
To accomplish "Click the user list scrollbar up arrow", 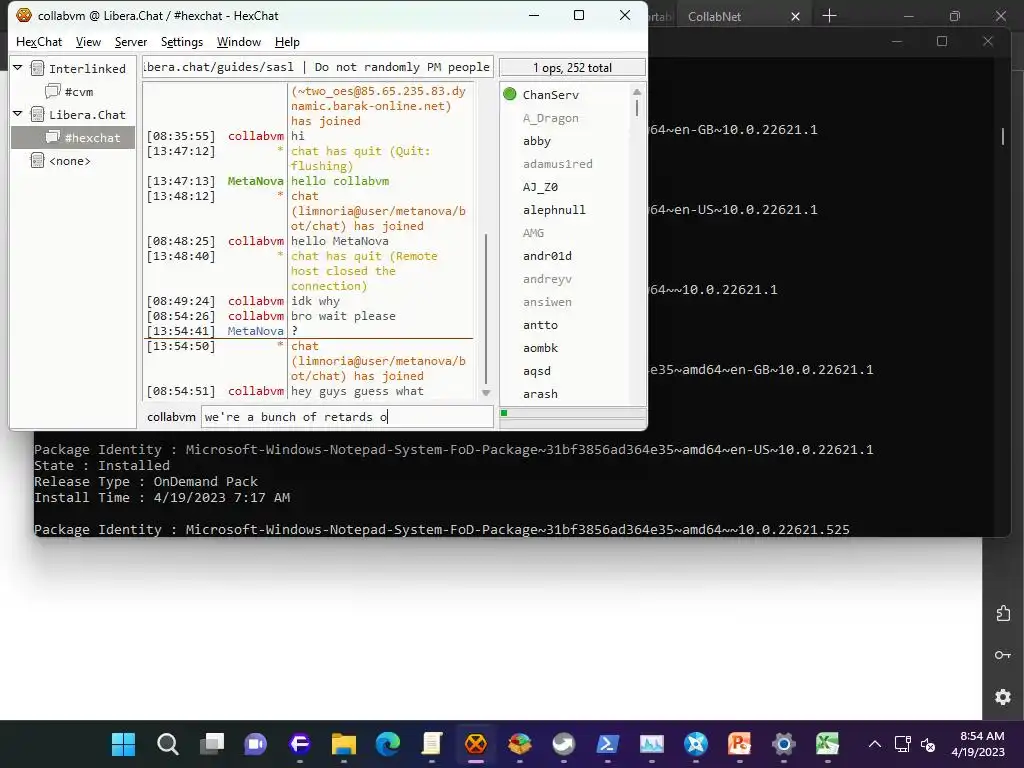I will [637, 92].
